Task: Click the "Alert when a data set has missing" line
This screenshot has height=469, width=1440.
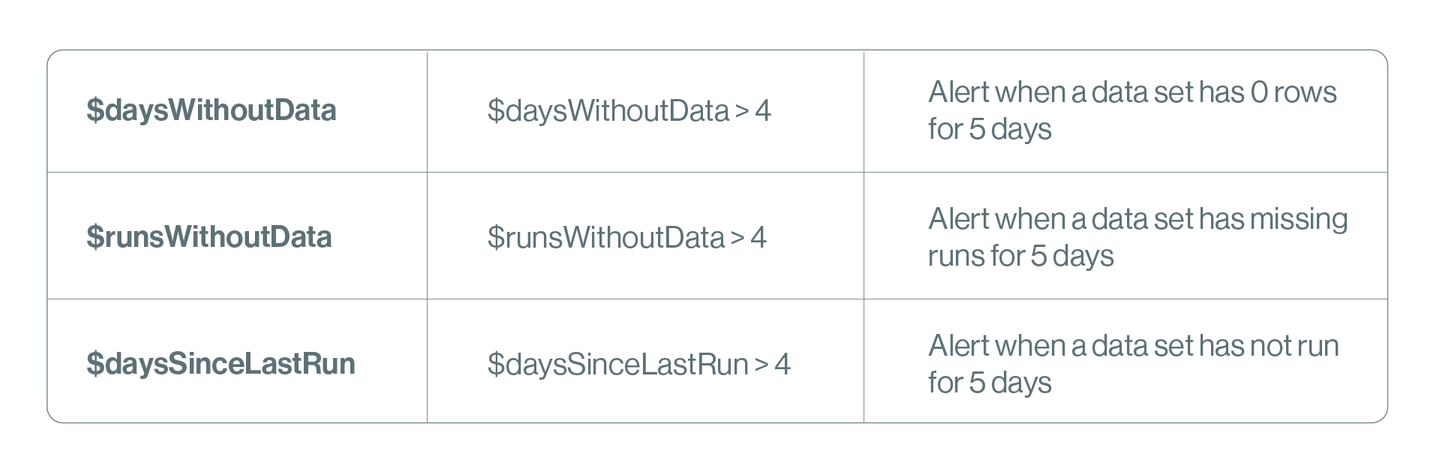Action: pyautogui.click(x=1138, y=218)
